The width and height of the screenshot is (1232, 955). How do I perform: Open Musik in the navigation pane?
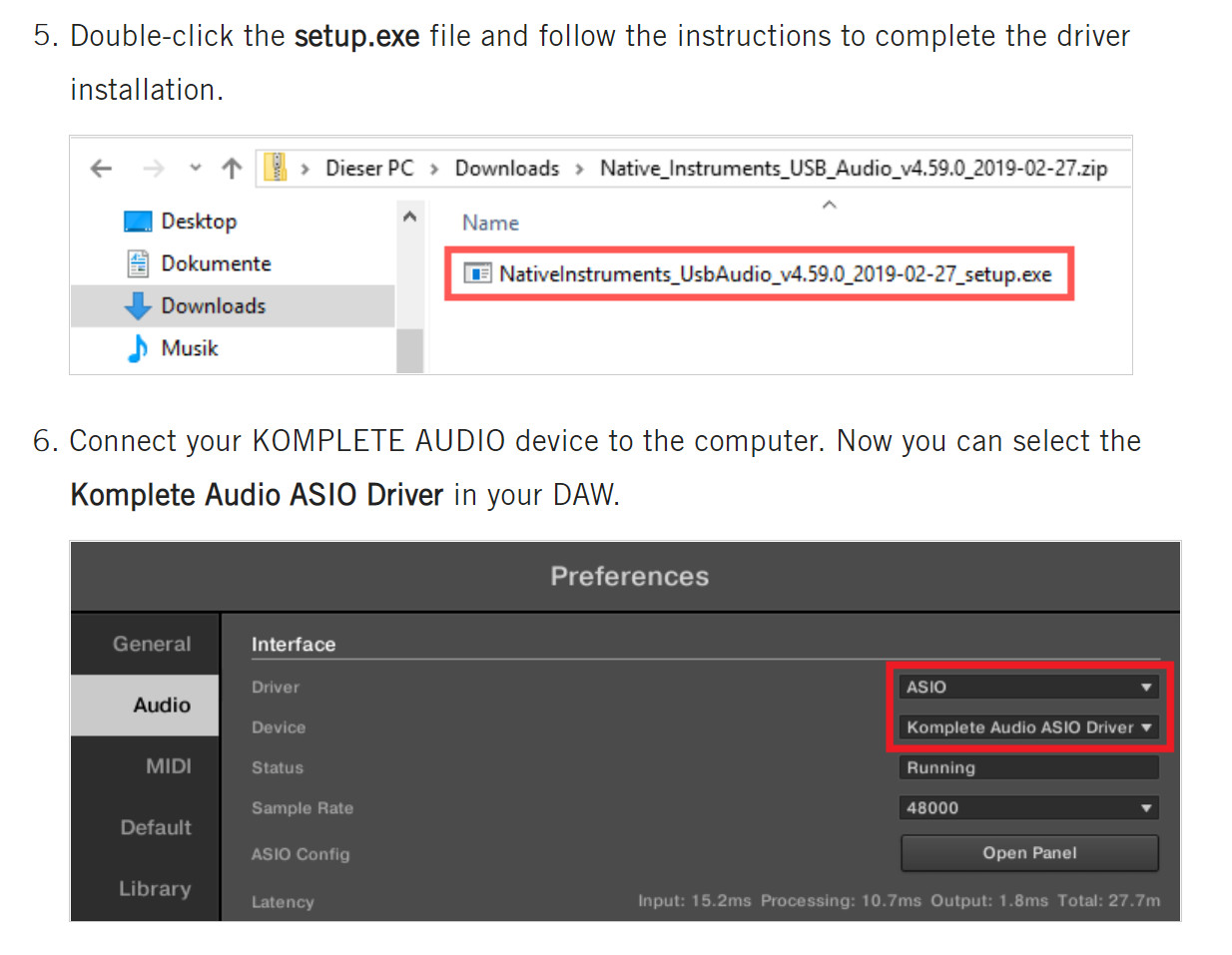pyautogui.click(x=190, y=348)
